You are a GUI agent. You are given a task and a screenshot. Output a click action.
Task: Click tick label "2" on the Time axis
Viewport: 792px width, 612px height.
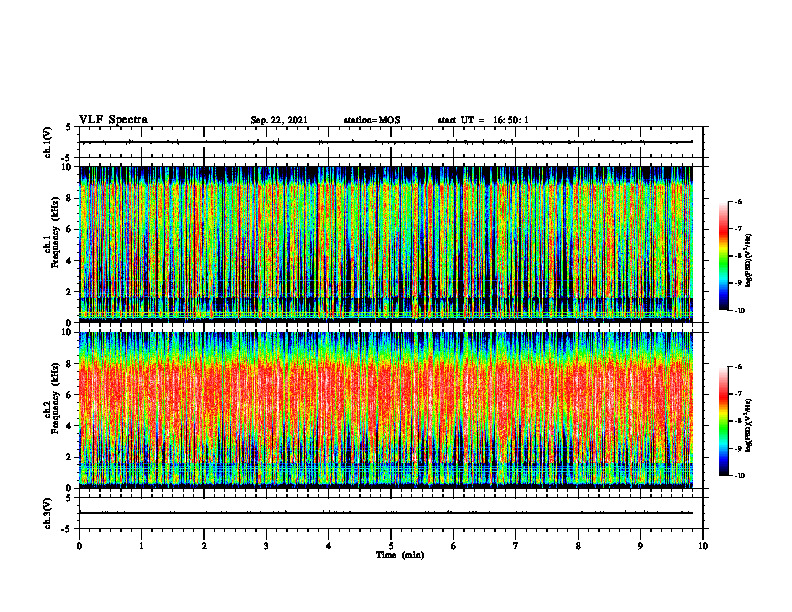204,546
